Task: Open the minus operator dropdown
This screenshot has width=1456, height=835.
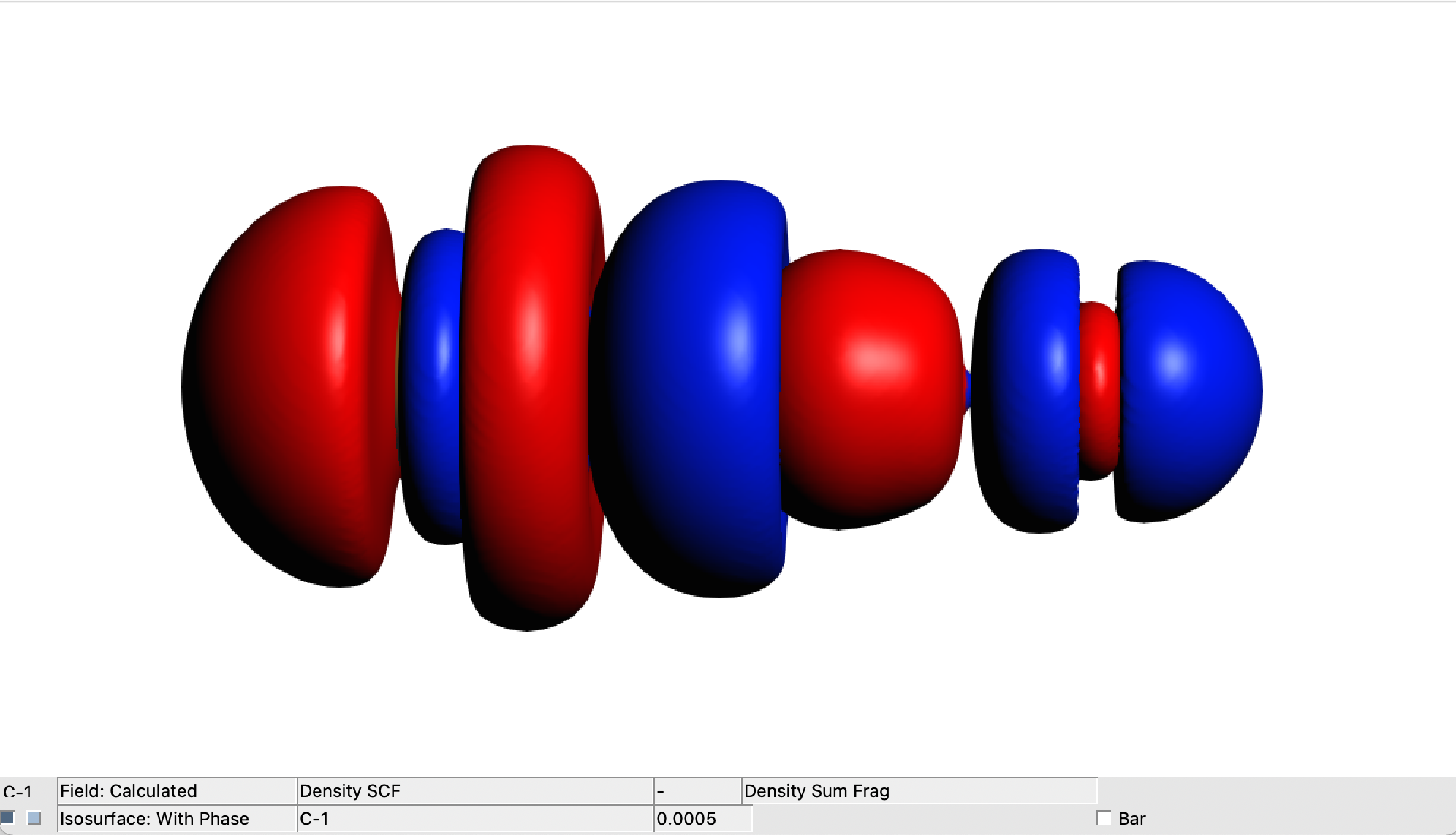Action: point(697,791)
